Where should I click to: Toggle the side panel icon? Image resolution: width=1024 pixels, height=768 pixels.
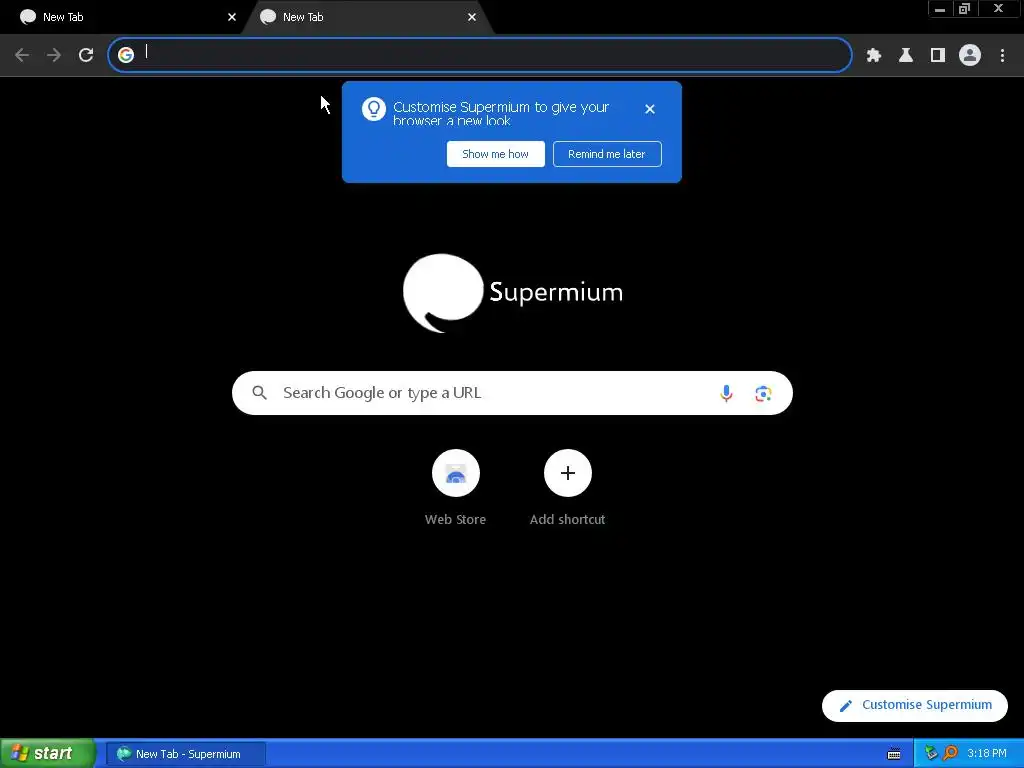click(x=938, y=55)
